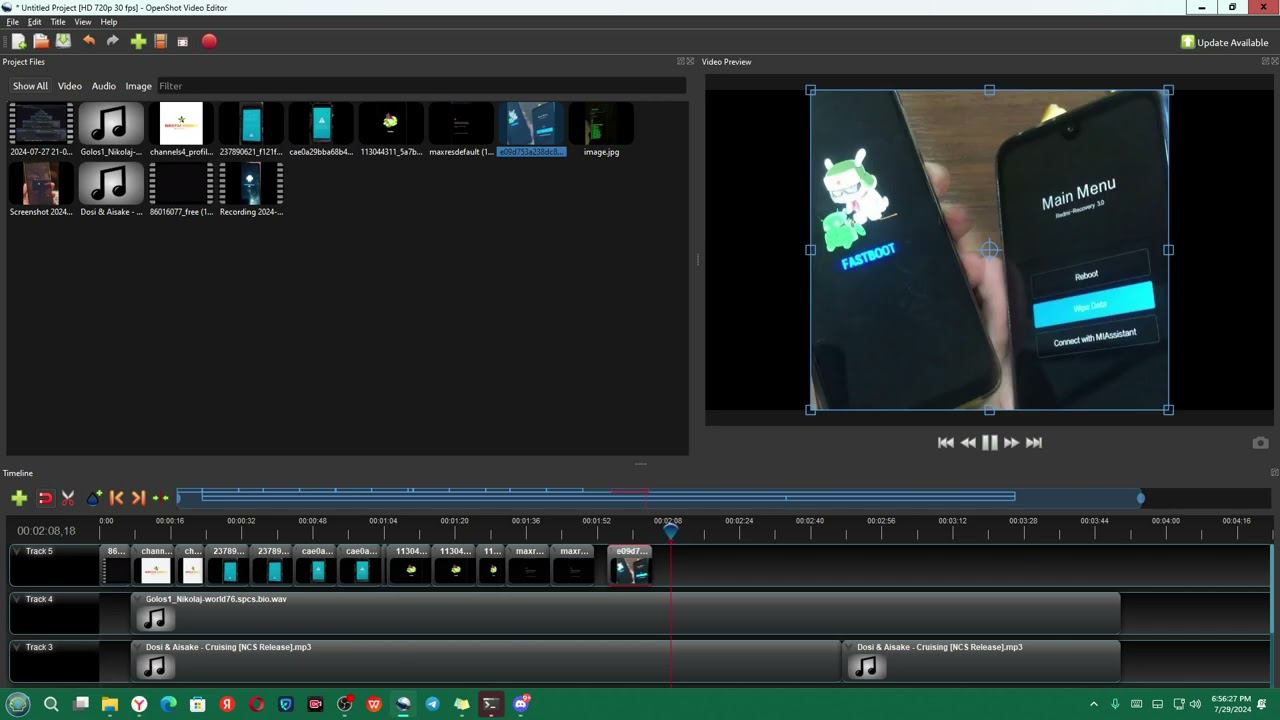This screenshot has width=1280, height=720.
Task: Open the File menu
Action: tap(13, 22)
